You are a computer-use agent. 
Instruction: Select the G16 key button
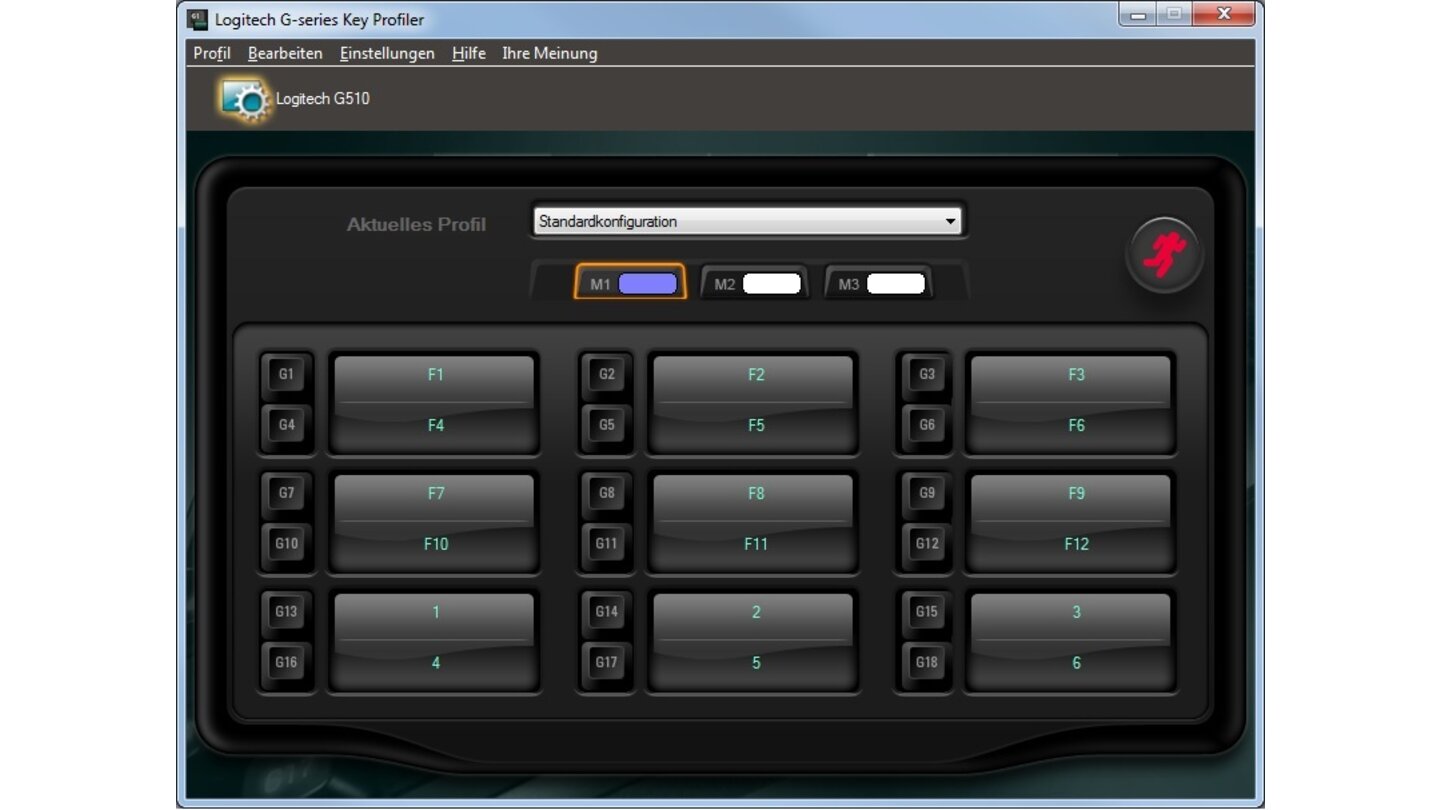287,662
